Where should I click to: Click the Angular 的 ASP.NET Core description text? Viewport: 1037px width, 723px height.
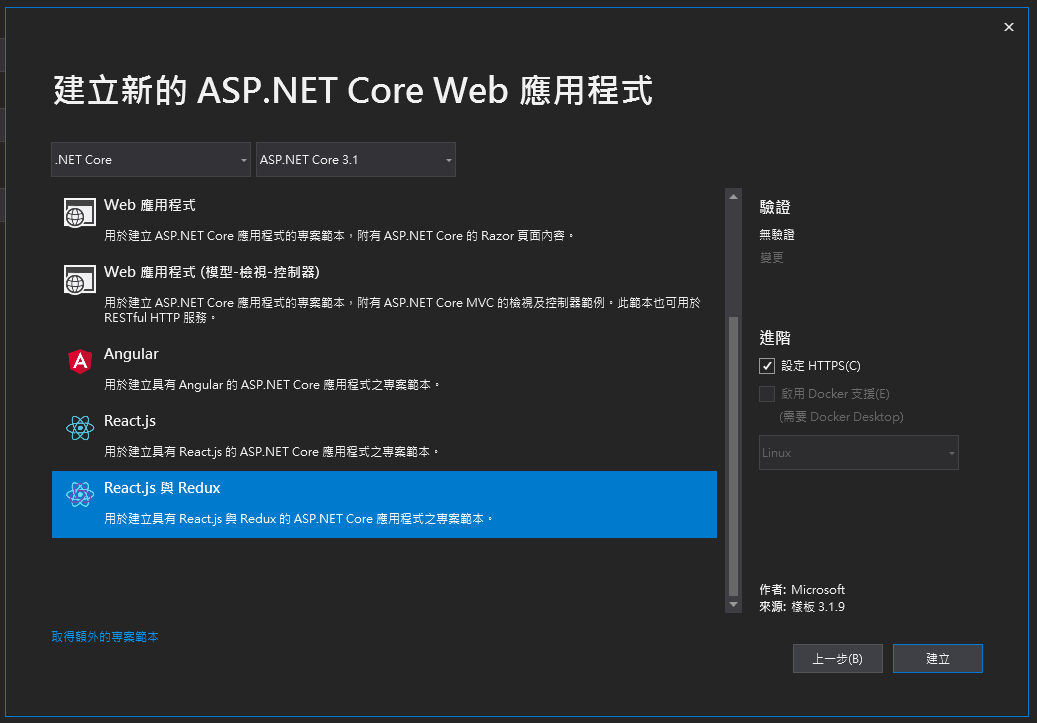tap(272, 384)
